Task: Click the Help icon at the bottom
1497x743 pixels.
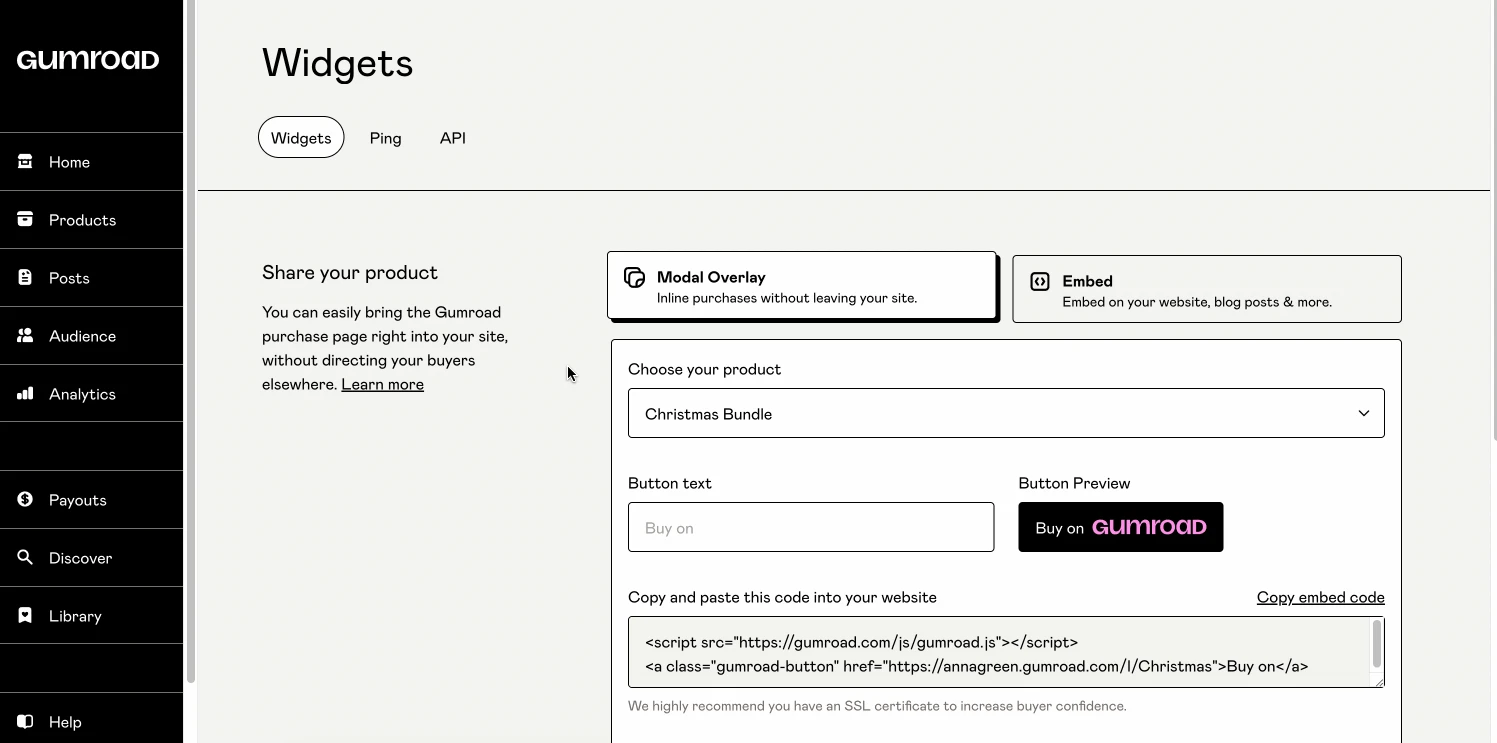Action: [25, 721]
